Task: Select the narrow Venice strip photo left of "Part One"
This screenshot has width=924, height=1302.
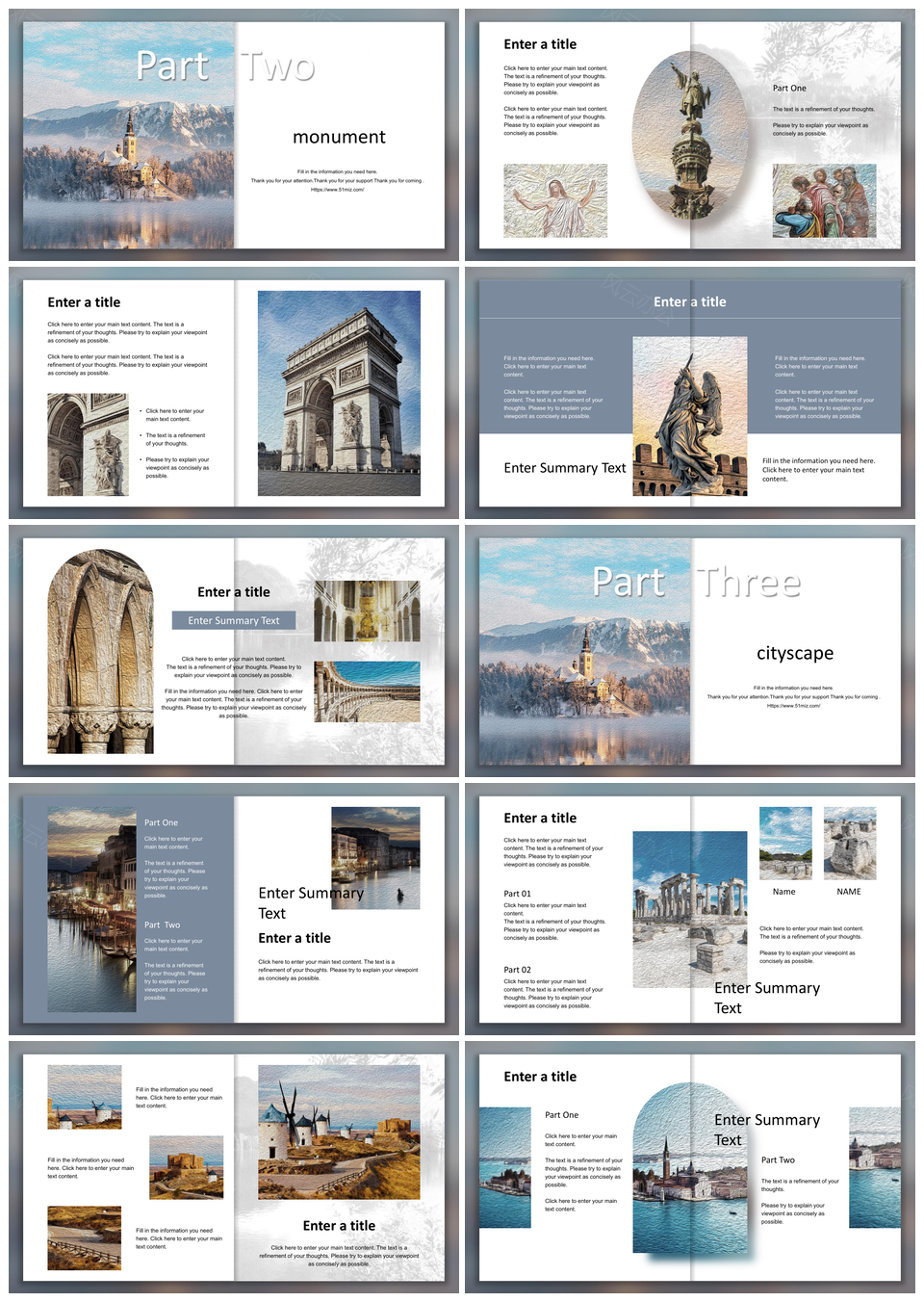Action: tap(505, 1167)
